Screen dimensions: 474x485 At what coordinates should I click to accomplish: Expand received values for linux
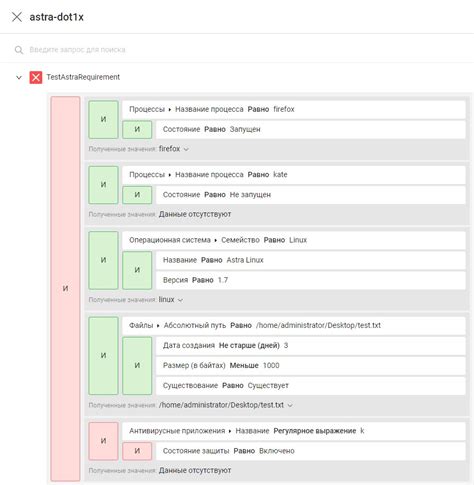click(x=180, y=300)
